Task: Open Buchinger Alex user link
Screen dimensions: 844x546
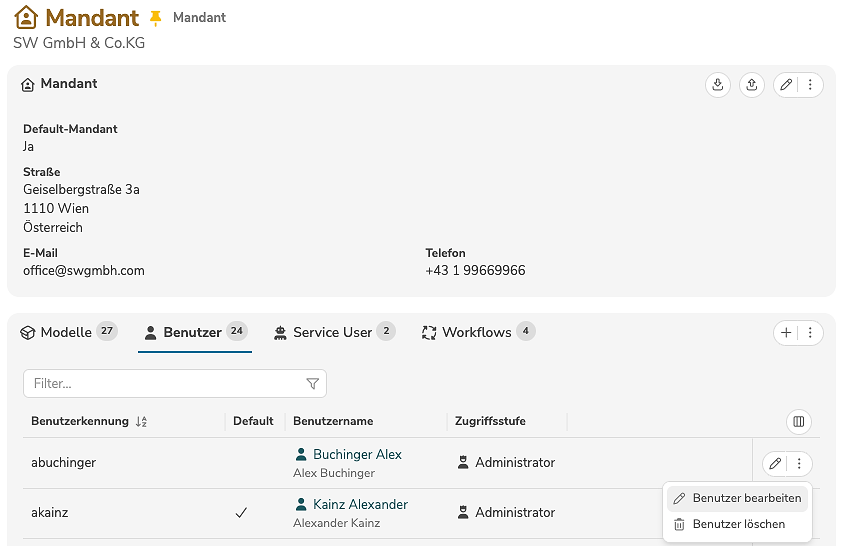Action: point(357,455)
